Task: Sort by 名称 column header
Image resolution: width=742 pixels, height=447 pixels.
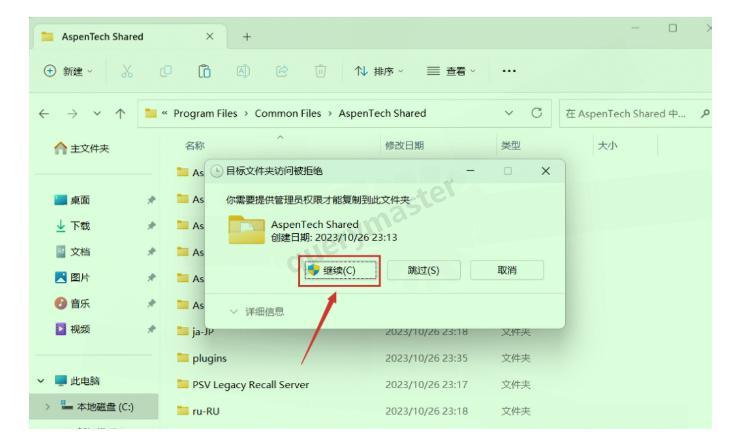Action: 195,146
